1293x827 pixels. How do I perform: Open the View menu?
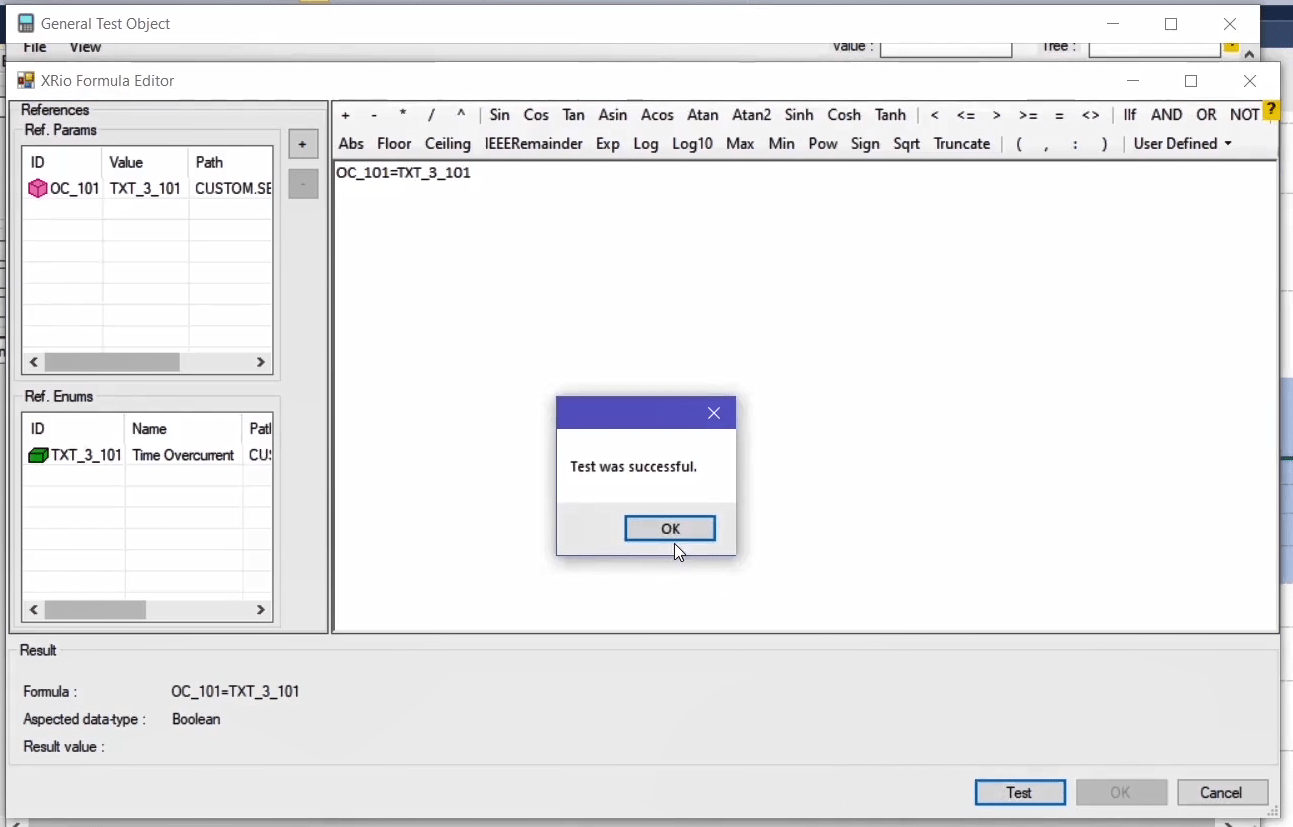click(85, 47)
